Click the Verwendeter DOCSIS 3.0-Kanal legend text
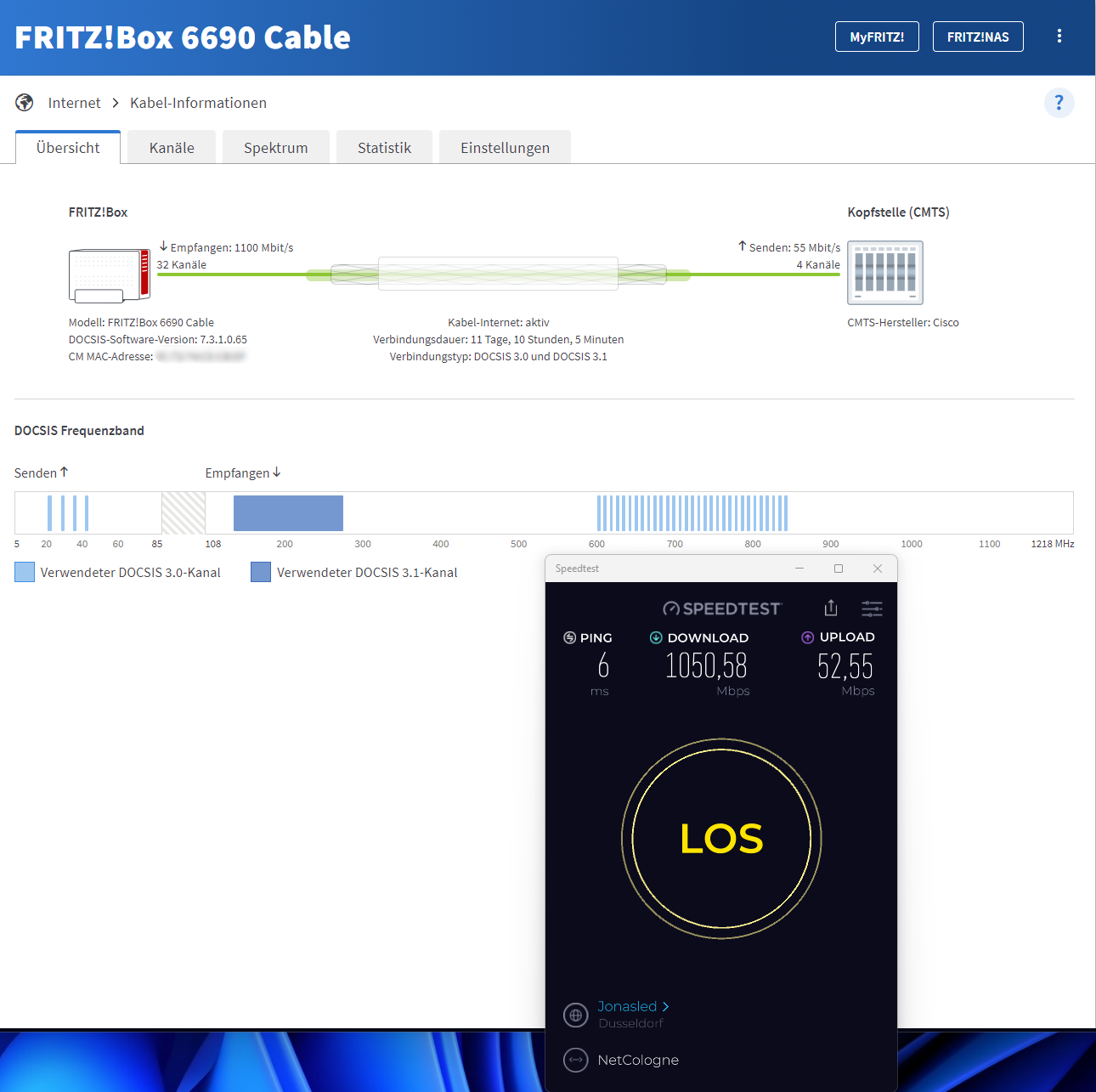This screenshot has height=1092, width=1096. pos(130,573)
